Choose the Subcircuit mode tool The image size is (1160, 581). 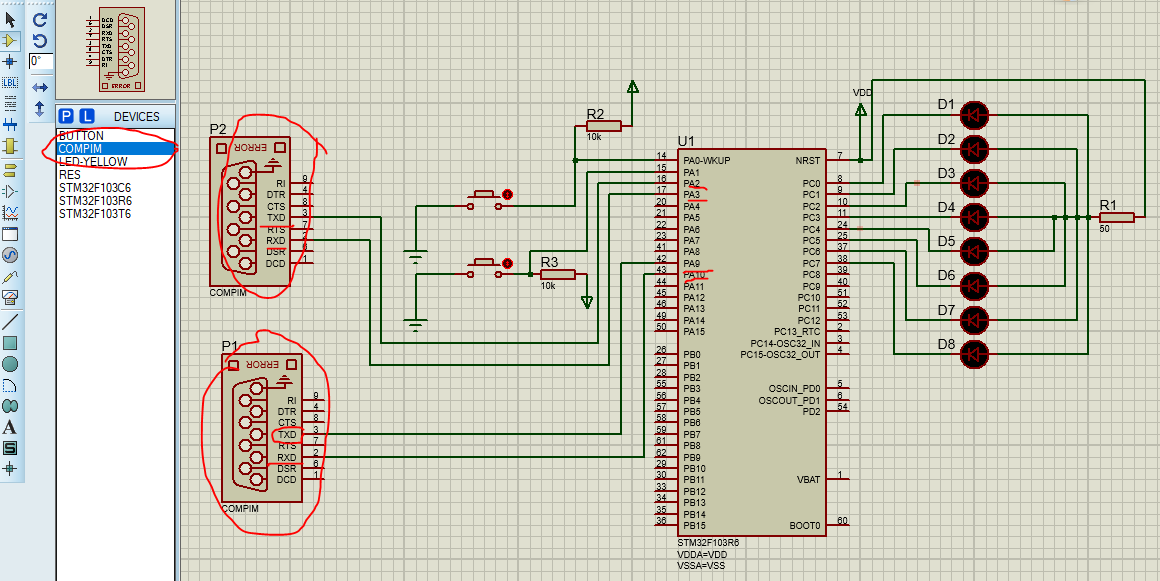[10, 147]
